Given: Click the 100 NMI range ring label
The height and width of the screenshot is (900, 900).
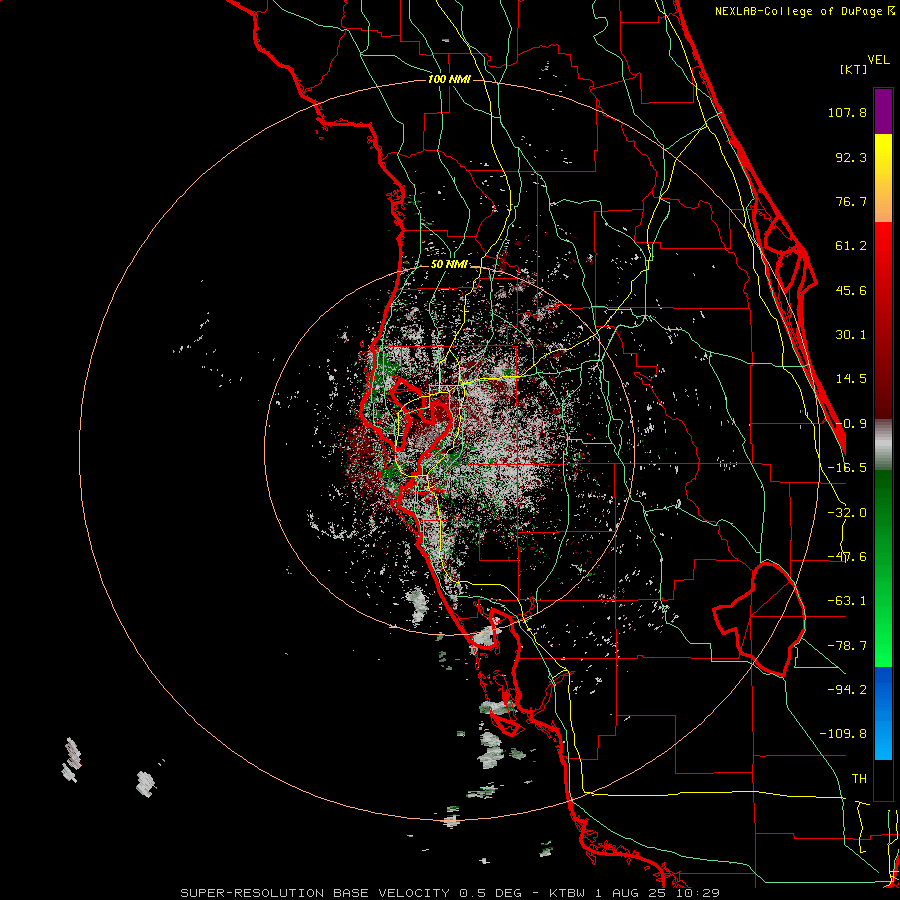Looking at the screenshot, I should (449, 79).
